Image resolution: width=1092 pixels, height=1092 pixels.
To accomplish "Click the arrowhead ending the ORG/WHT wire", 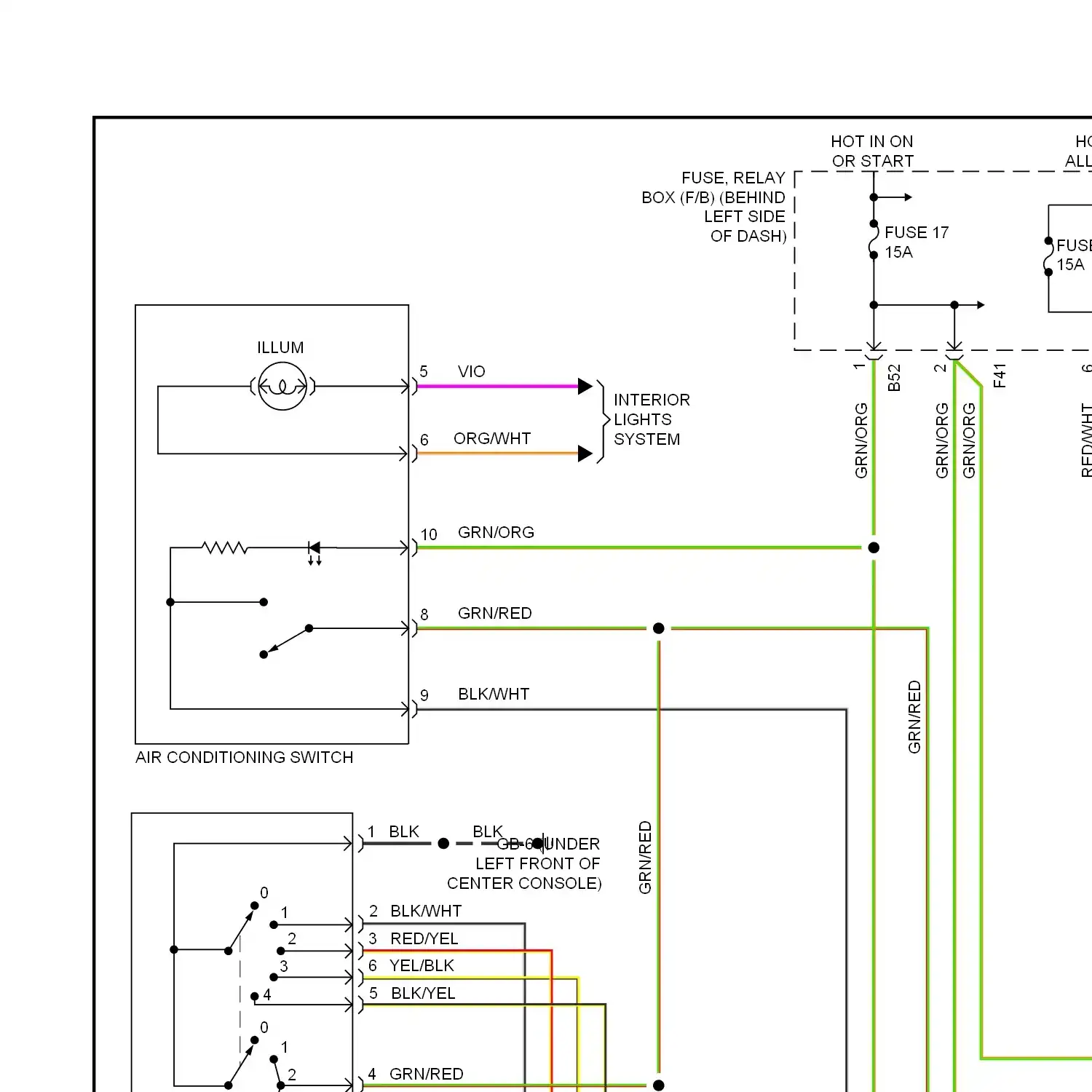I will point(585,454).
